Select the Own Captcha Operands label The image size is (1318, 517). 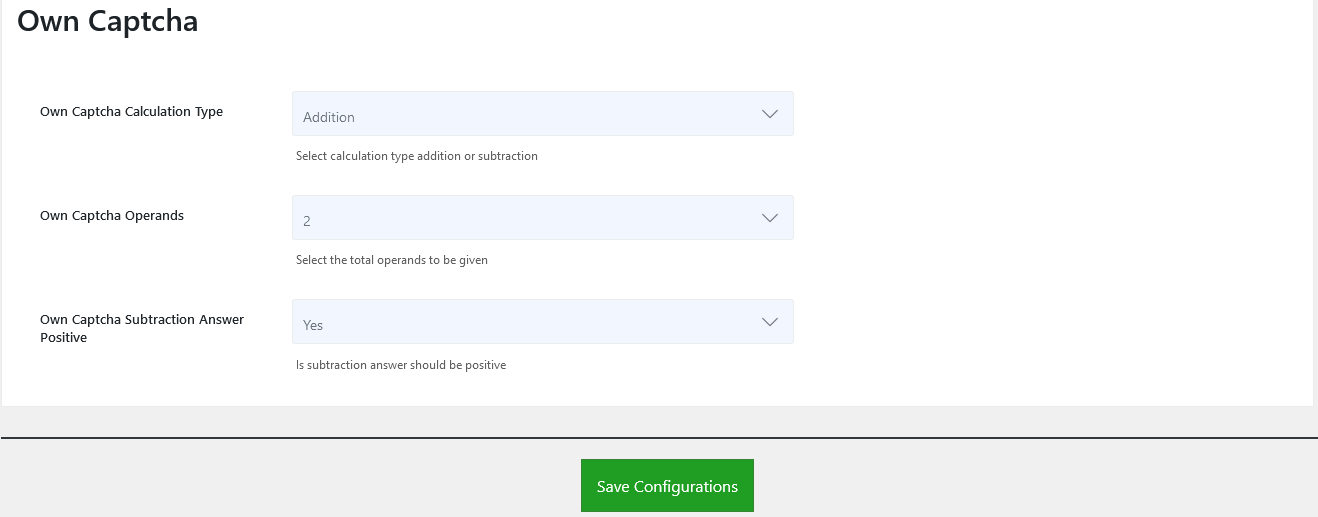[x=112, y=216]
